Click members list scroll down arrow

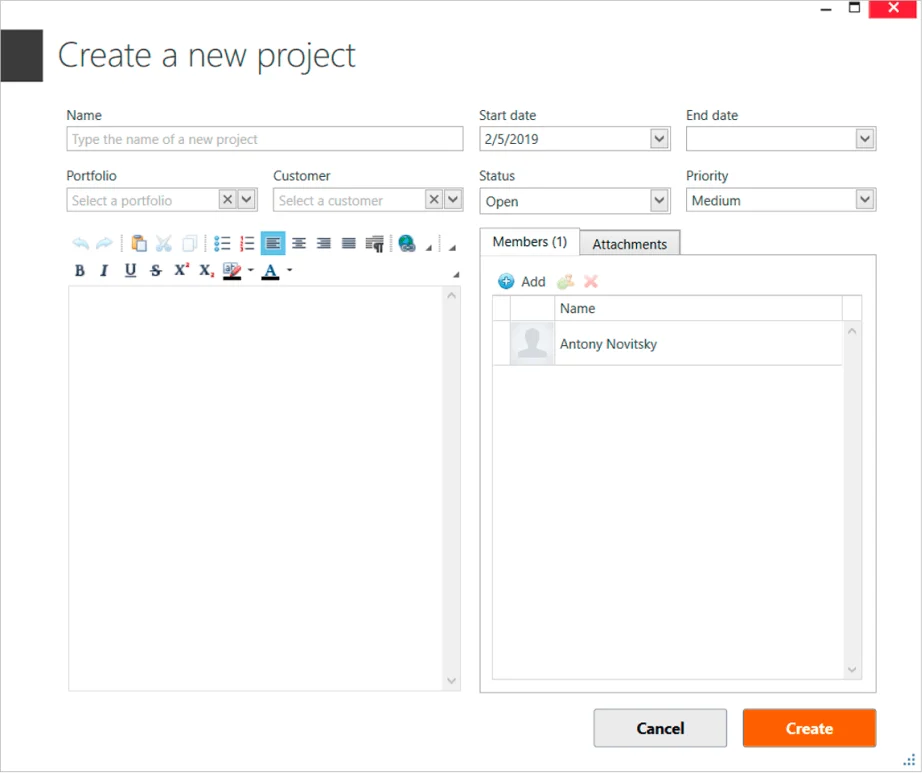point(852,670)
